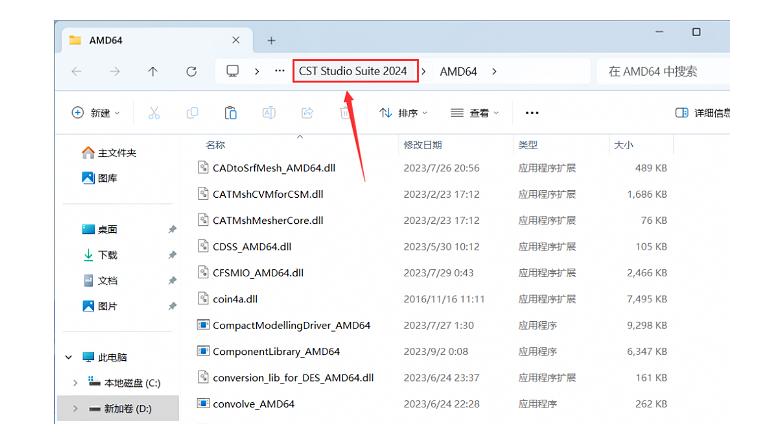Open new tab with plus button
The width and height of the screenshot is (783, 445).
(x=271, y=40)
